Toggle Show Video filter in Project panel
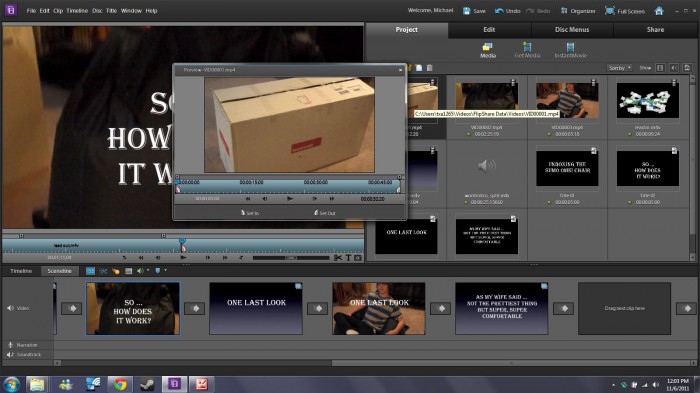Image resolution: width=700 pixels, height=393 pixels. (x=660, y=68)
